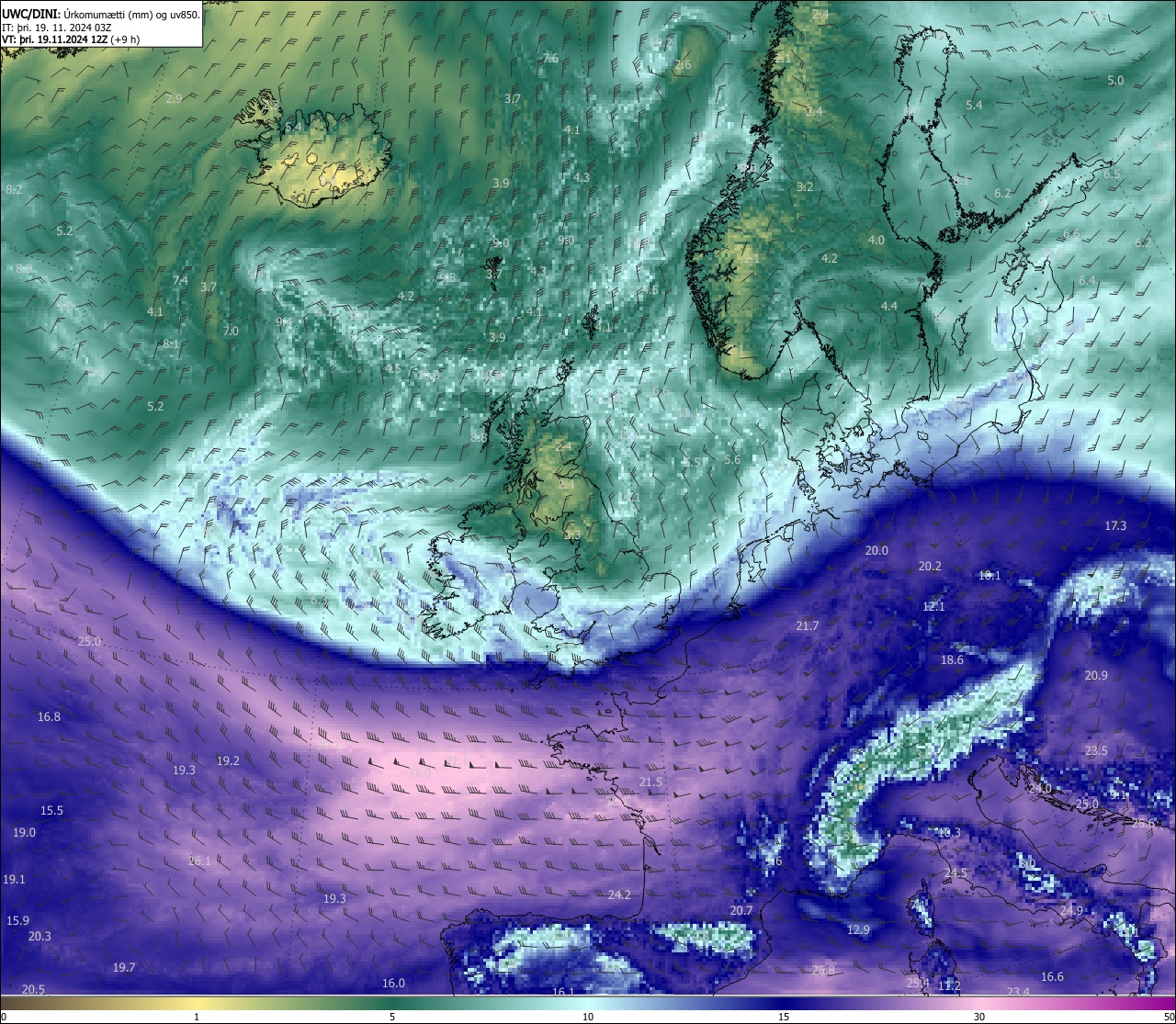Click the map value "23.5"
This screenshot has width=1176, height=1024.
coord(1096,750)
